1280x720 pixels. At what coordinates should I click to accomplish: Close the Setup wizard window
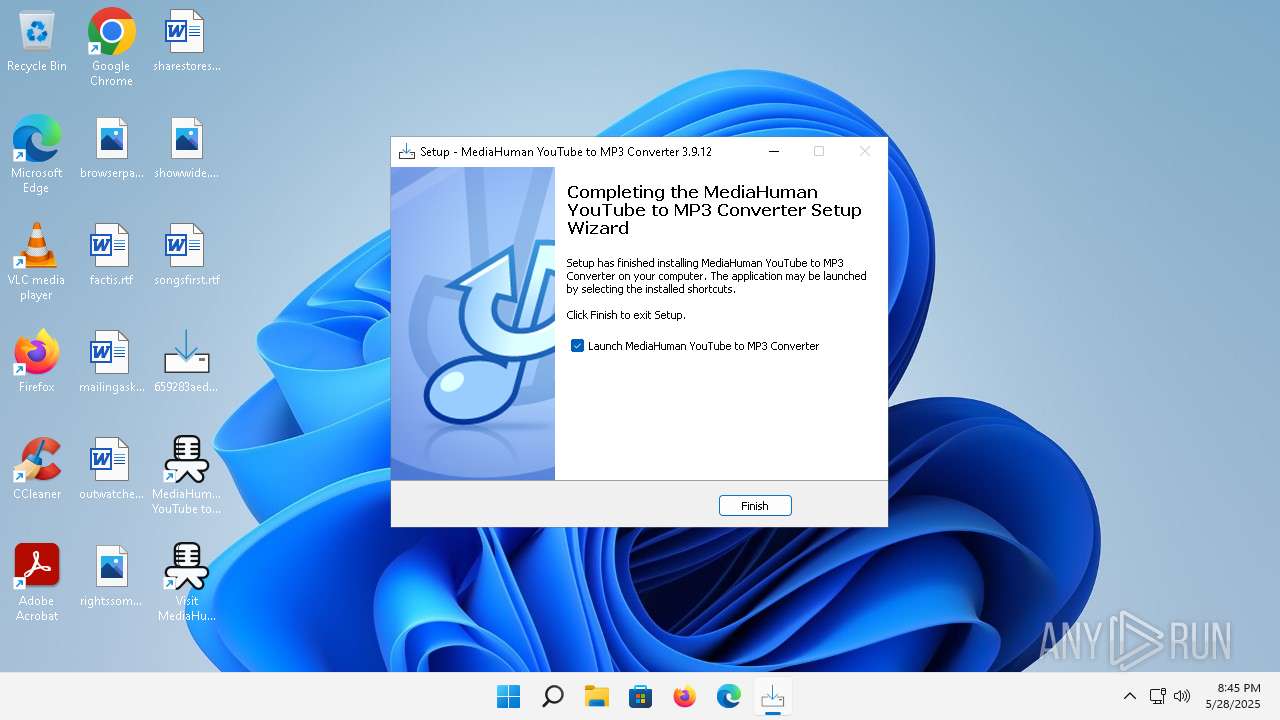click(x=865, y=152)
